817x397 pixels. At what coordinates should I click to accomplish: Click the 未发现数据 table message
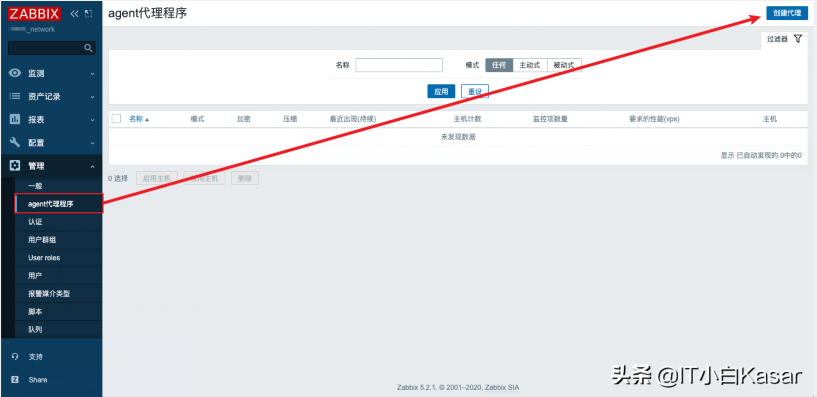[x=458, y=137]
